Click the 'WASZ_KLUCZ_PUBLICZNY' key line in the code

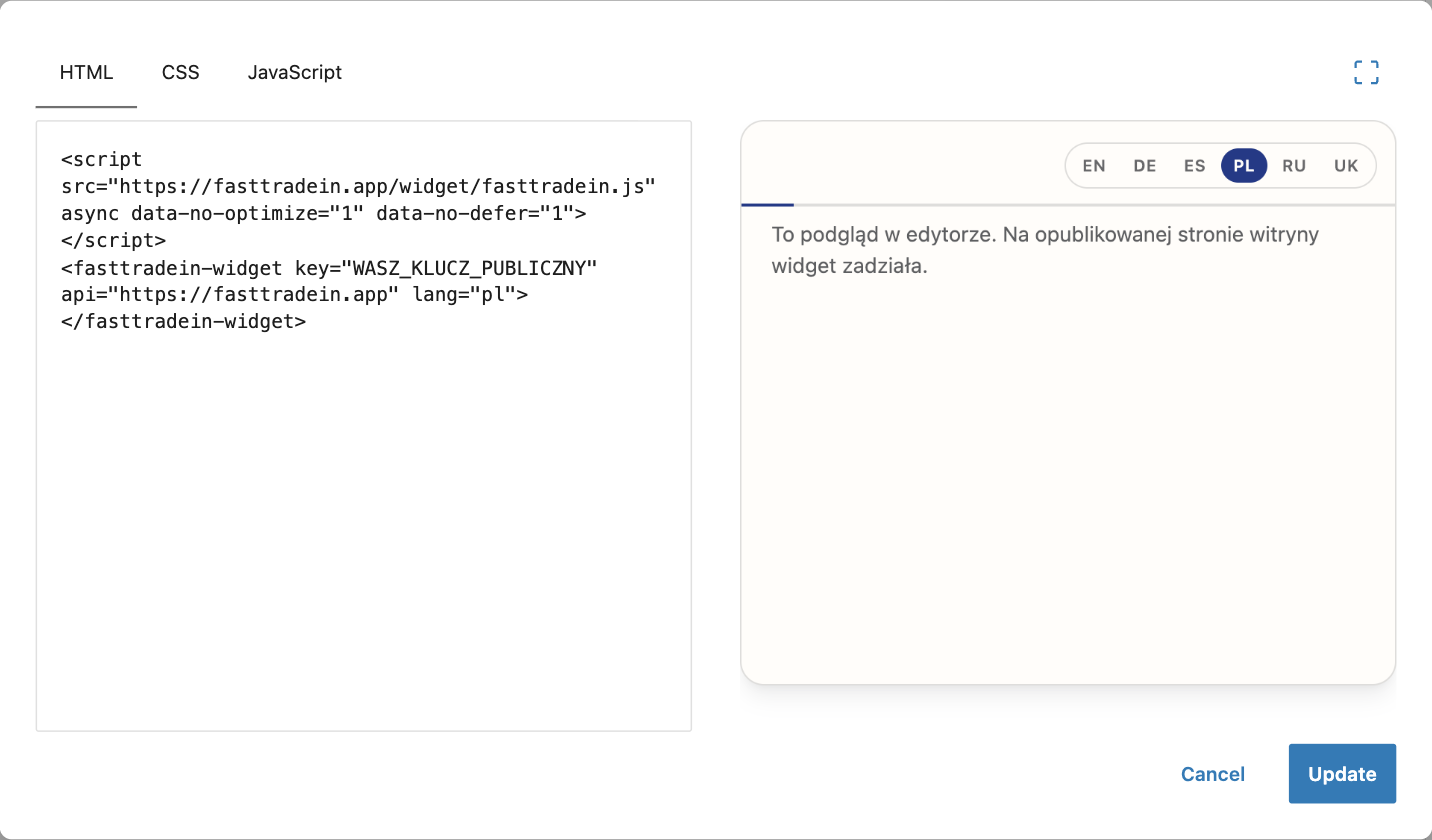[329, 268]
